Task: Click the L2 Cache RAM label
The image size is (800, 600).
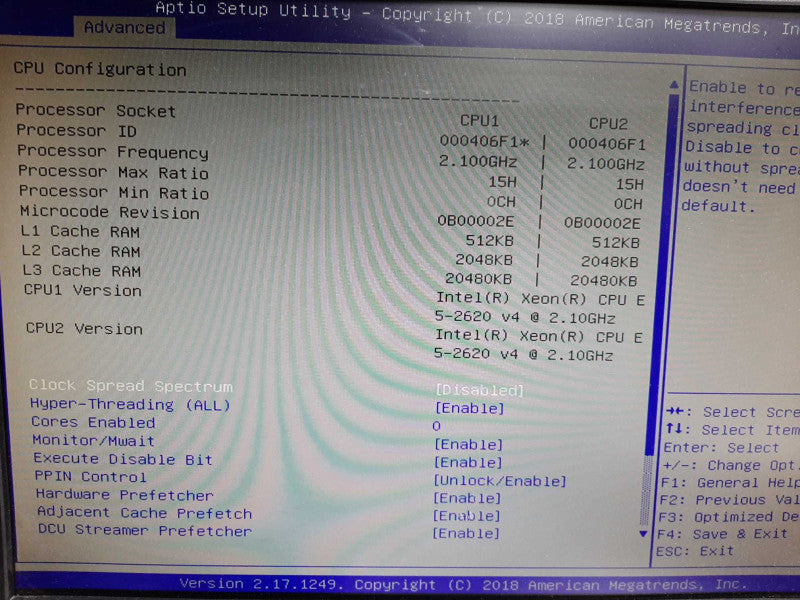Action: tap(81, 251)
